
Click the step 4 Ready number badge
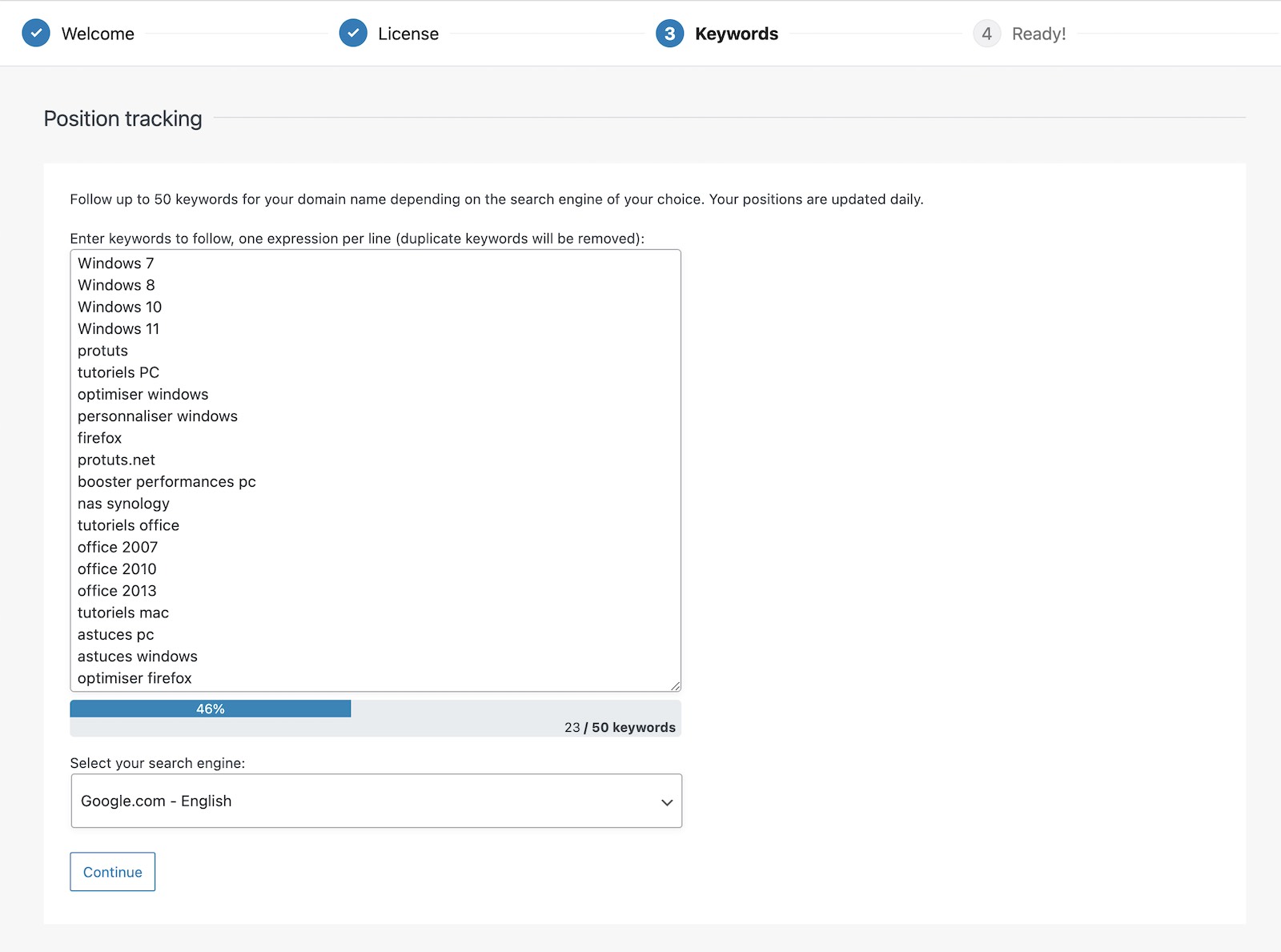(x=987, y=34)
